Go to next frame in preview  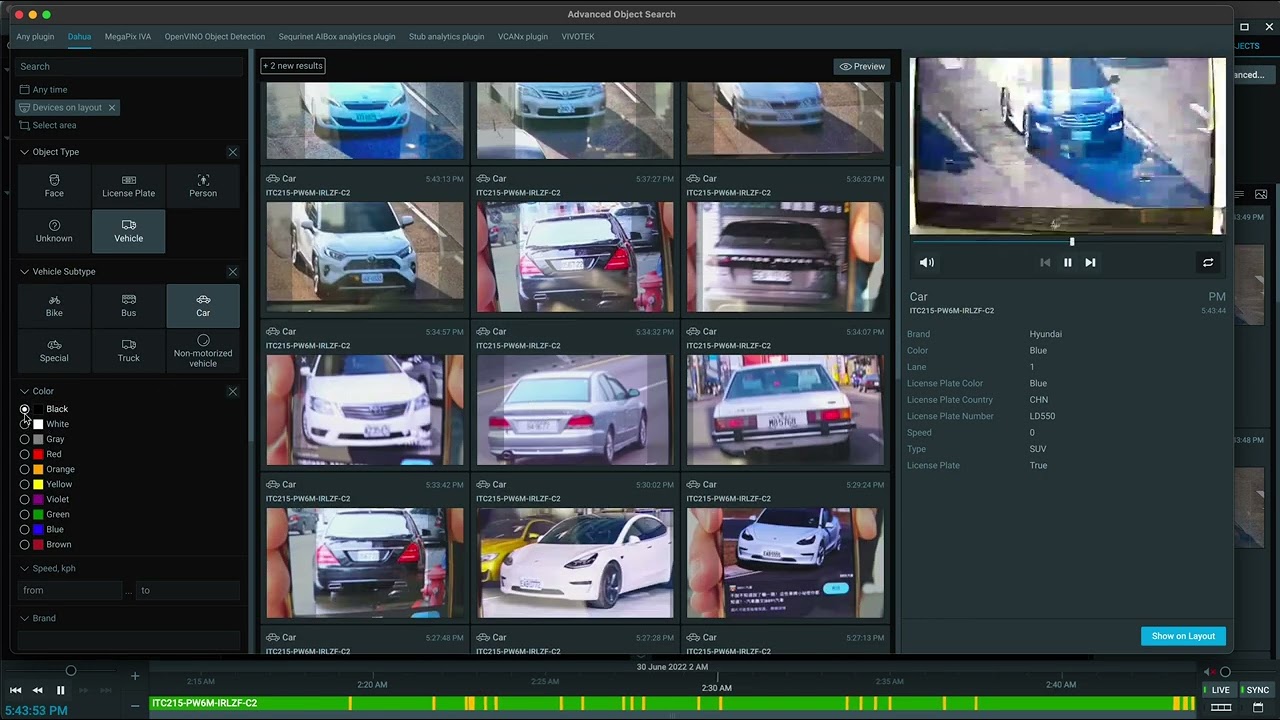[x=1090, y=262]
